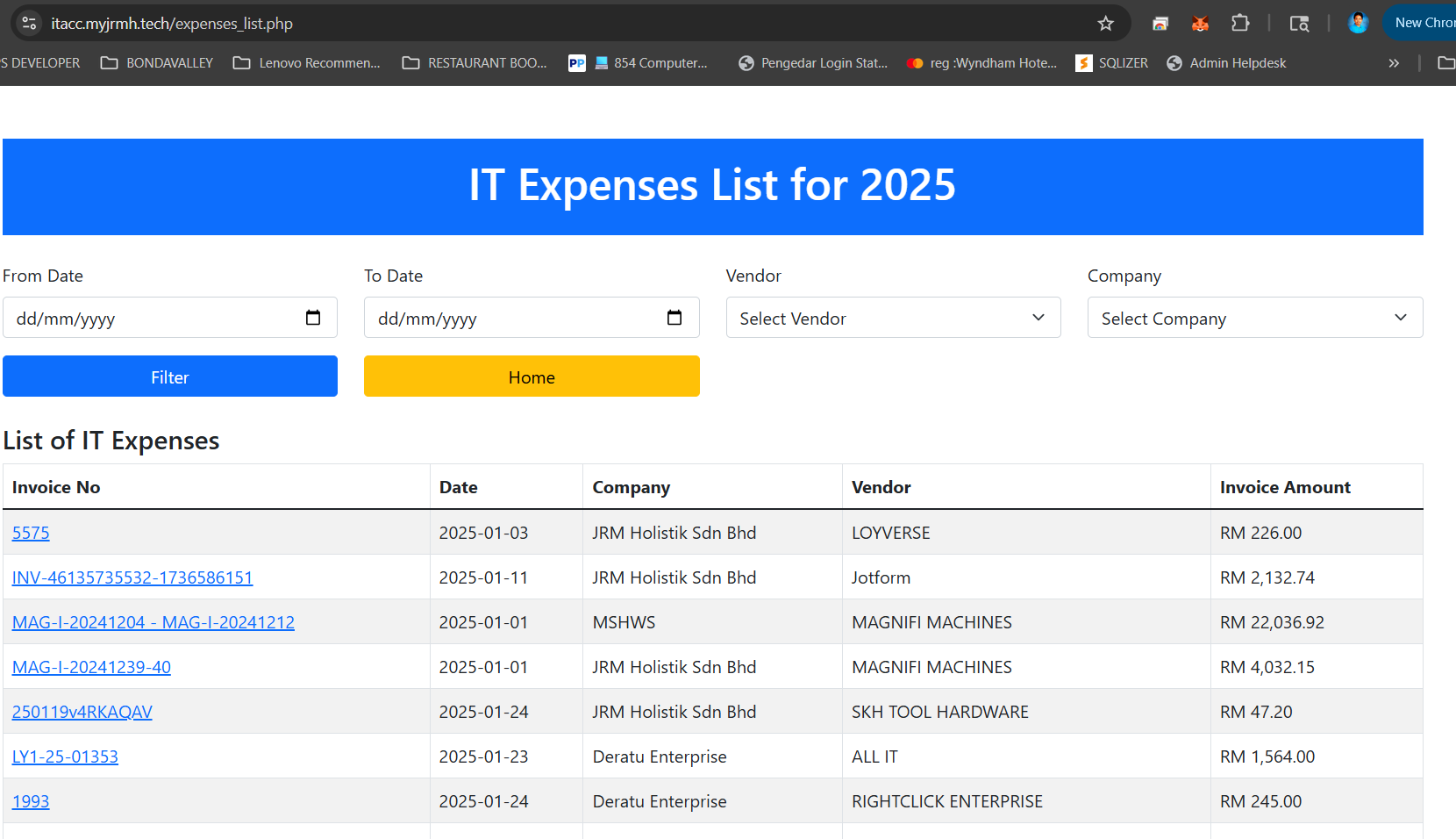Open the Chrome profile avatar

pos(1358,24)
